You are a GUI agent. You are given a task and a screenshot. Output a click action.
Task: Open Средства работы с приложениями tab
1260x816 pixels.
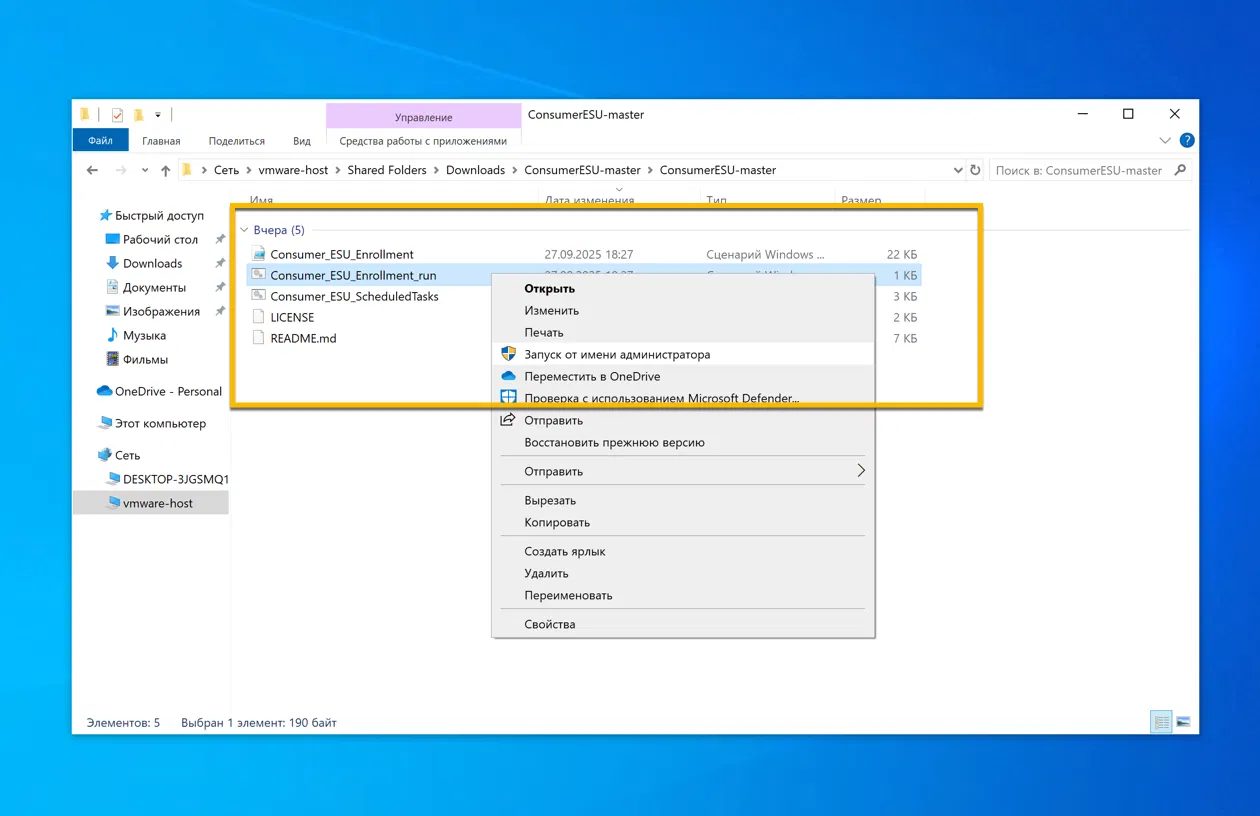423,141
